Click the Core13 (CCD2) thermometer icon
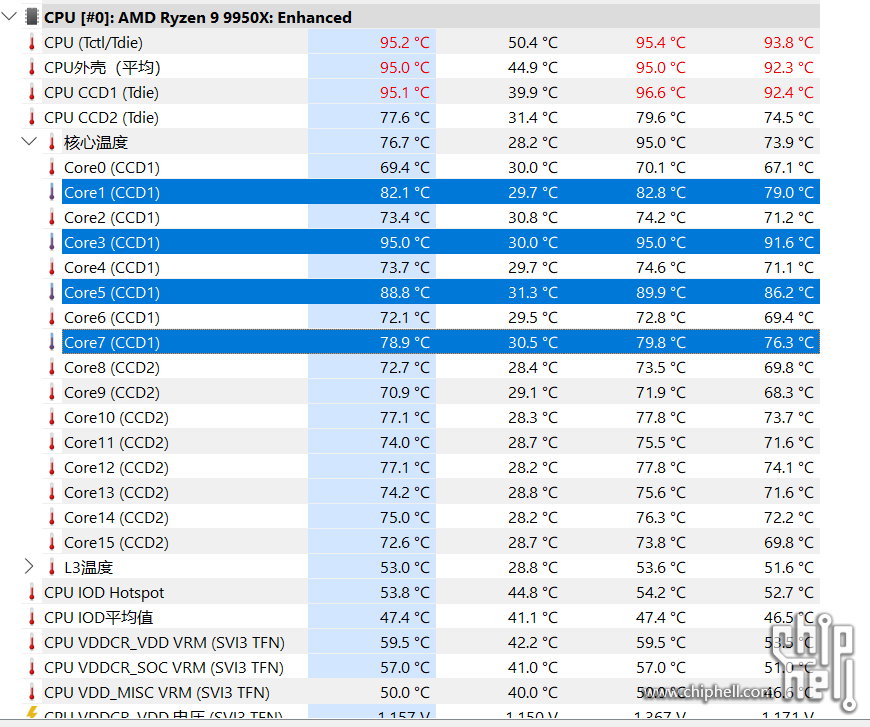870x727 pixels. click(52, 492)
